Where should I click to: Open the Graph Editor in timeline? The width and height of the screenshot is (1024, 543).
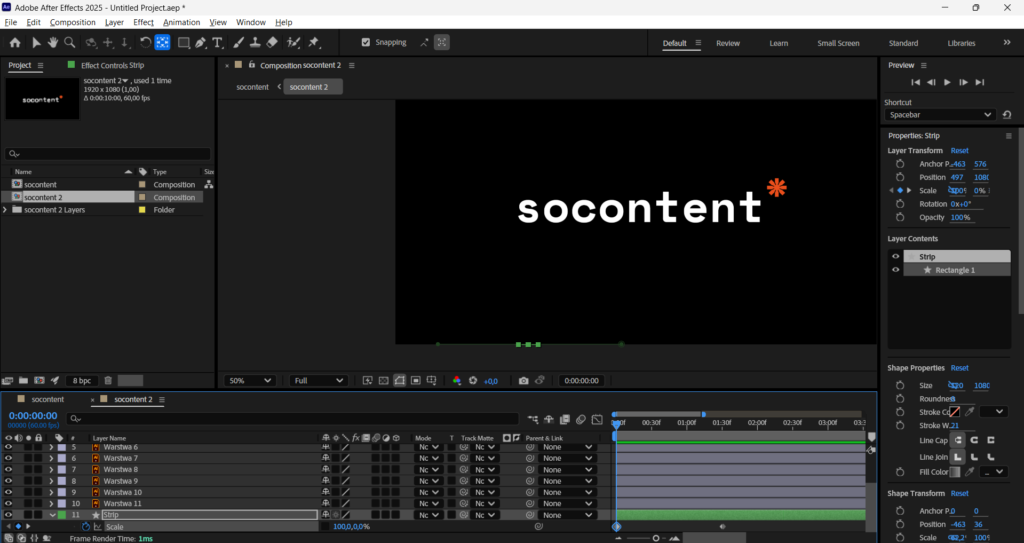click(x=597, y=420)
